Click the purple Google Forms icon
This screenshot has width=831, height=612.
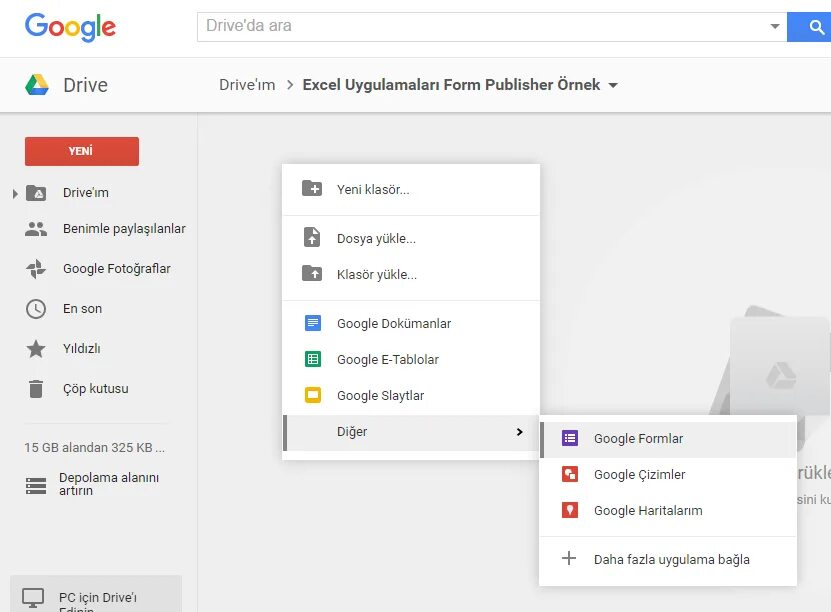pos(570,438)
